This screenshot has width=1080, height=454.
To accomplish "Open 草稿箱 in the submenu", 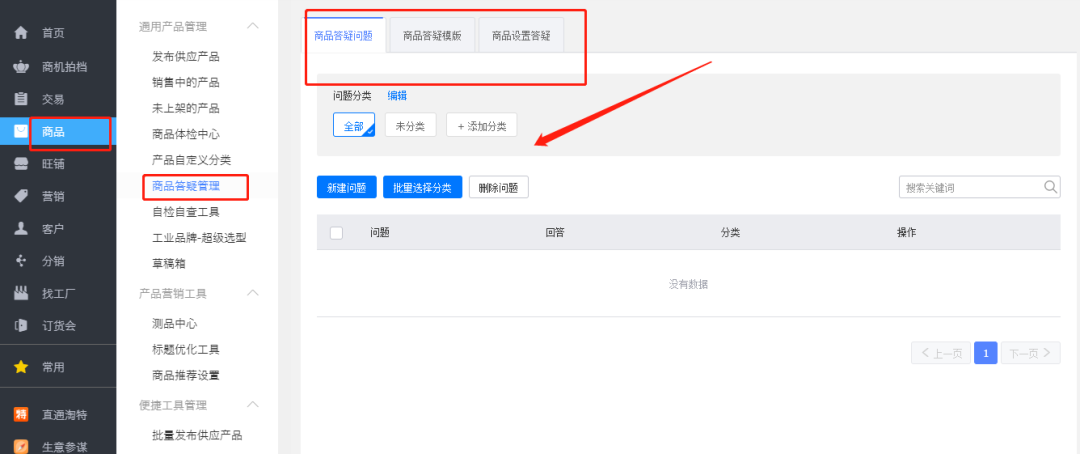I will point(169,264).
